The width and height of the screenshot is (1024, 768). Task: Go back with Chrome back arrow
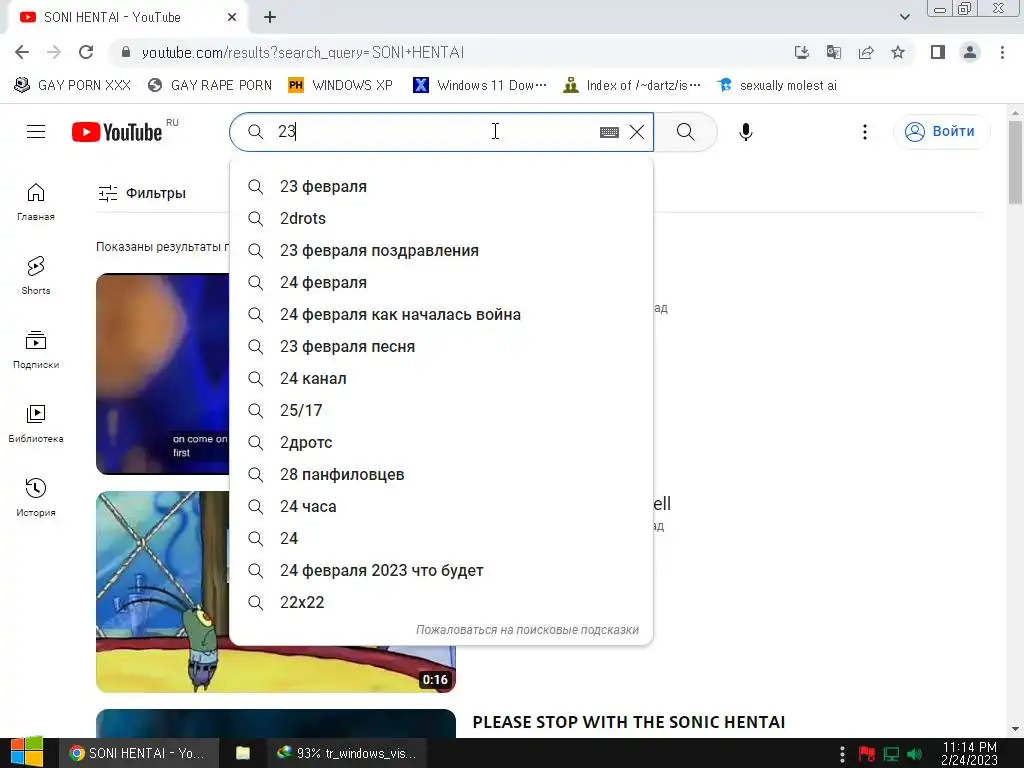(22, 52)
